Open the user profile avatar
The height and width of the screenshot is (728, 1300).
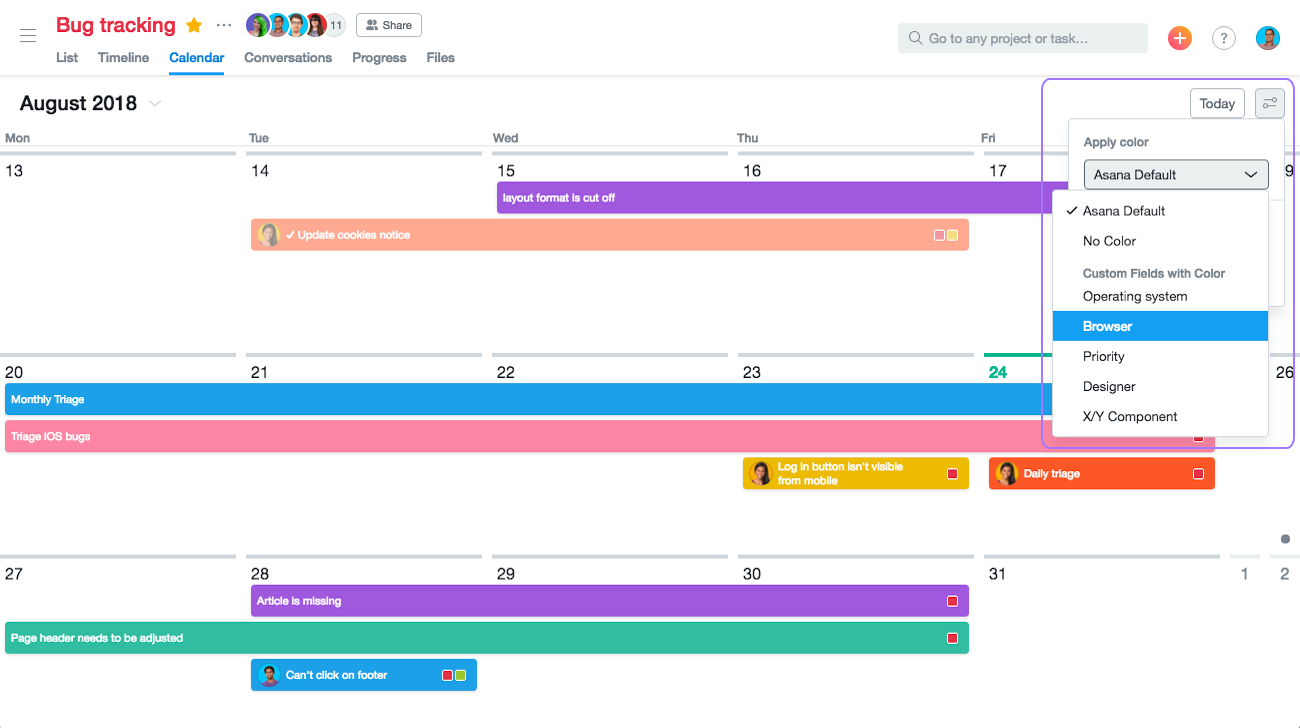(x=1268, y=38)
